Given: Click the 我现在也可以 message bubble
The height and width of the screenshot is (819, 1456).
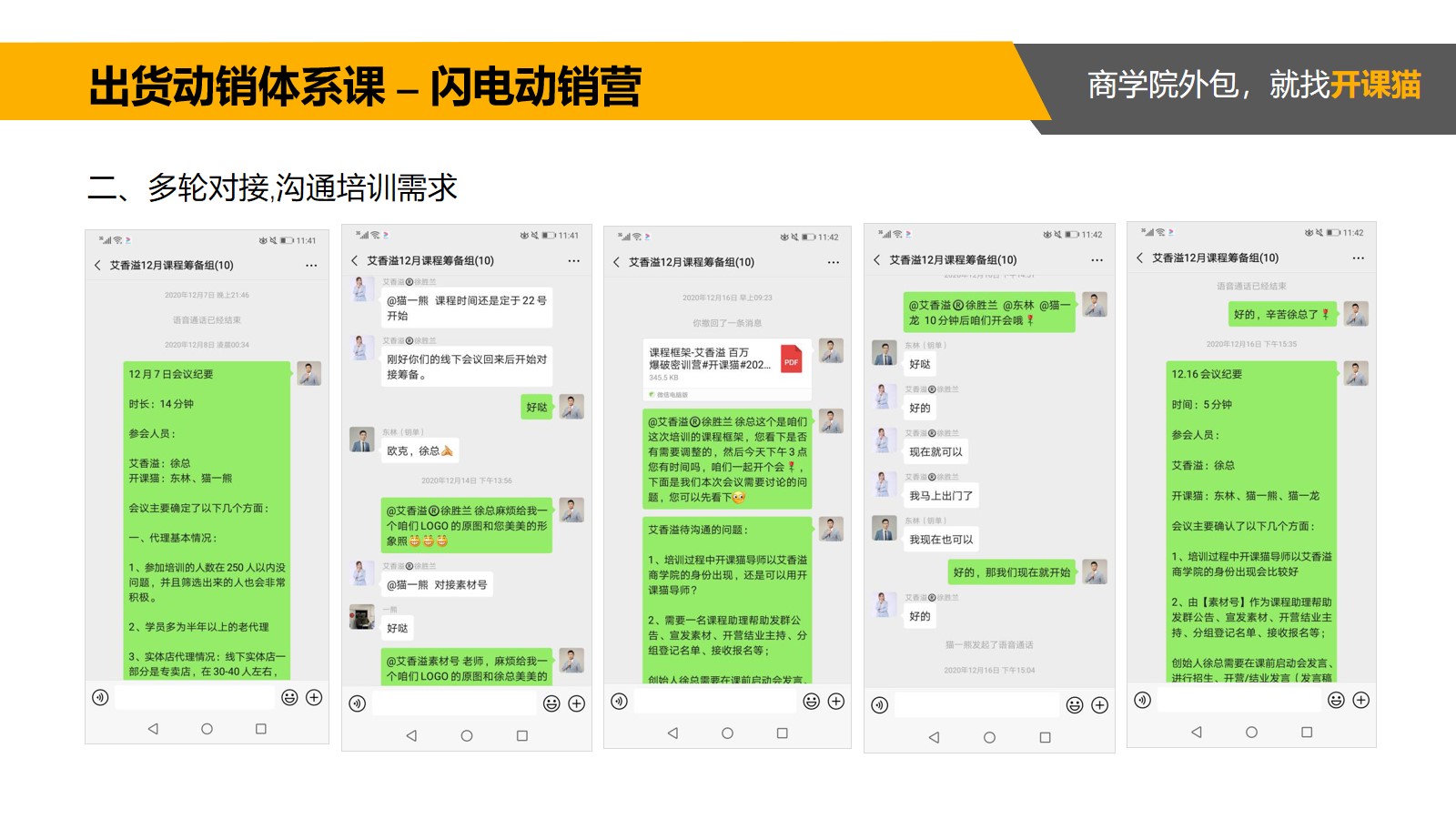Looking at the screenshot, I should pos(941,540).
